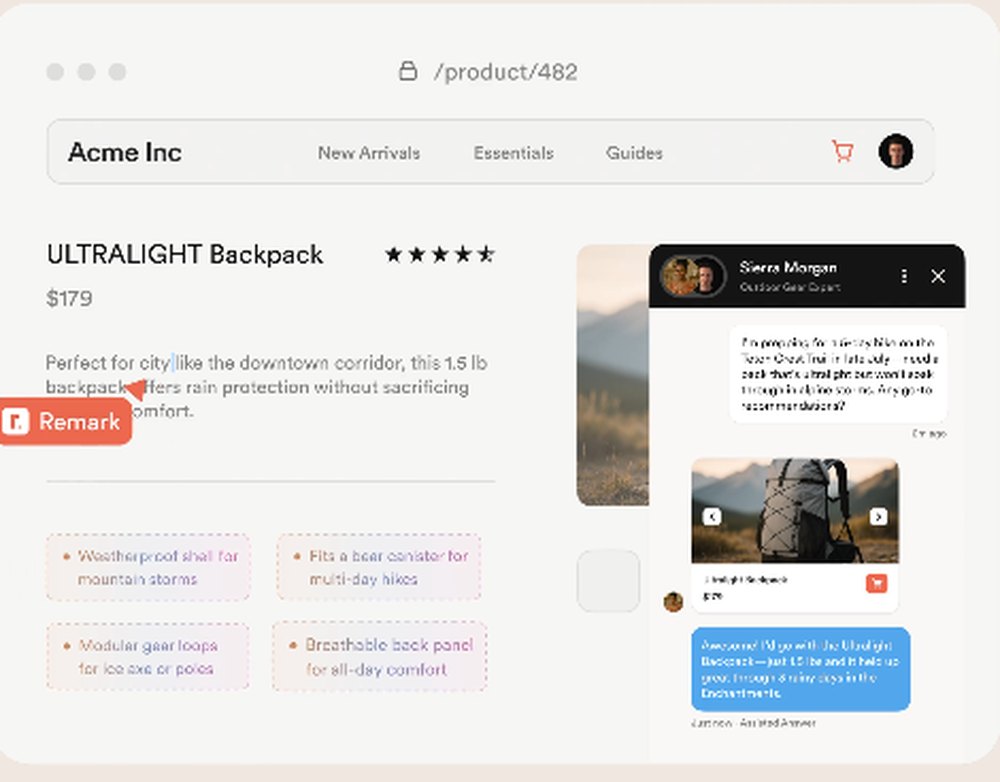Open the three-dot chat overflow menu
Screen dimensions: 1000x782
coord(903,276)
